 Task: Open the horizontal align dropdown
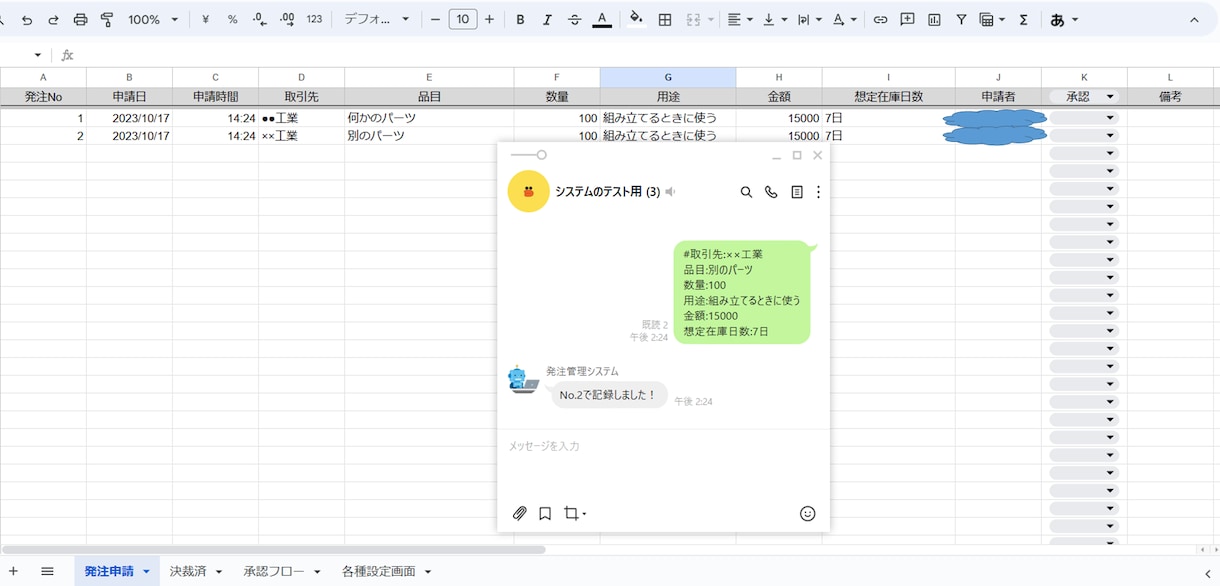(x=740, y=20)
